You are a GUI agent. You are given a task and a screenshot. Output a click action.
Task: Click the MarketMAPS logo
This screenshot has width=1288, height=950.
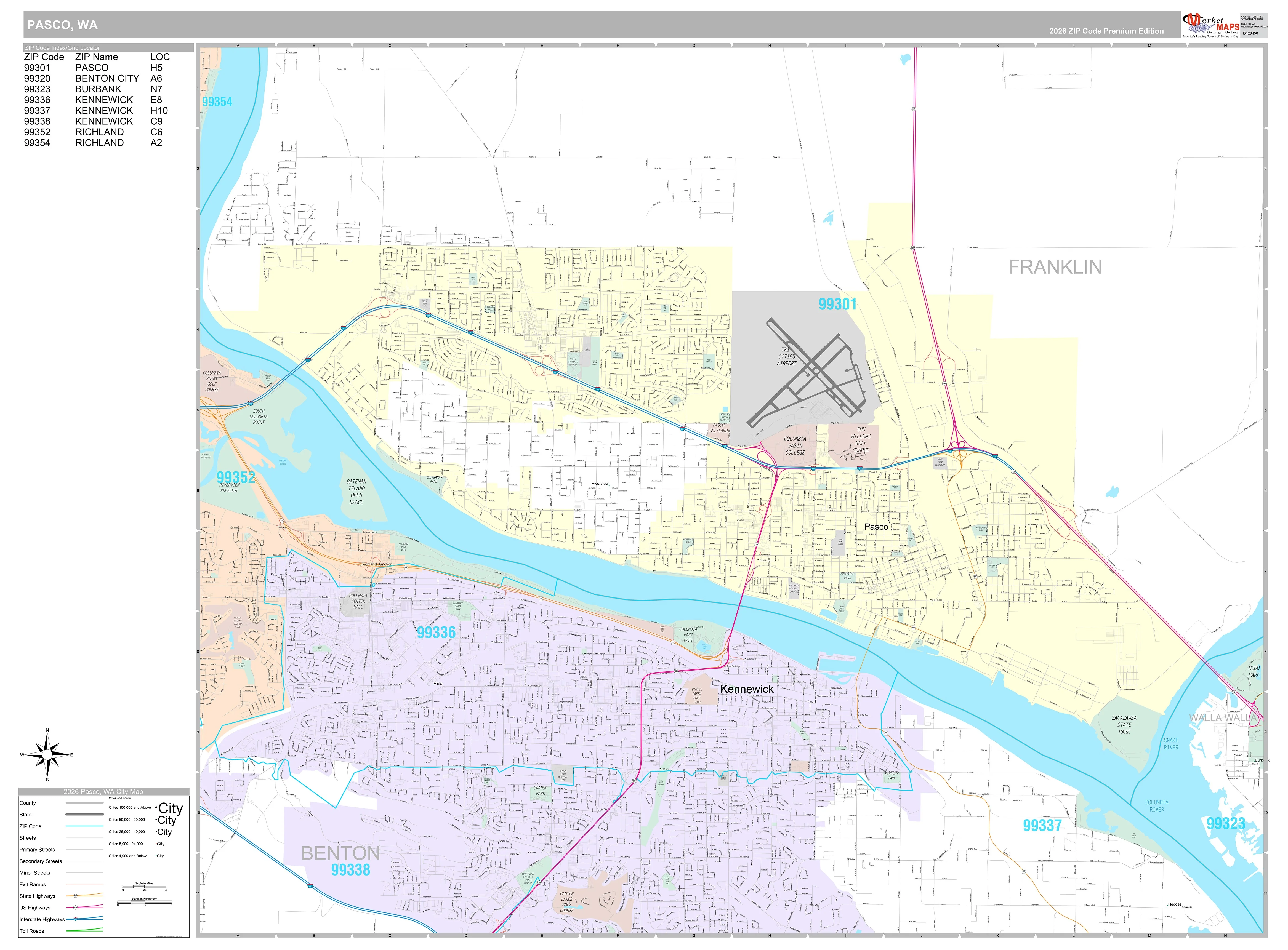tap(1211, 25)
